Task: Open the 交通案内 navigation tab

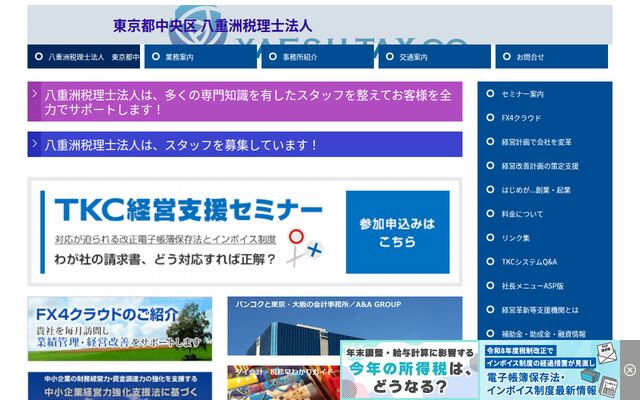Action: (x=435, y=57)
